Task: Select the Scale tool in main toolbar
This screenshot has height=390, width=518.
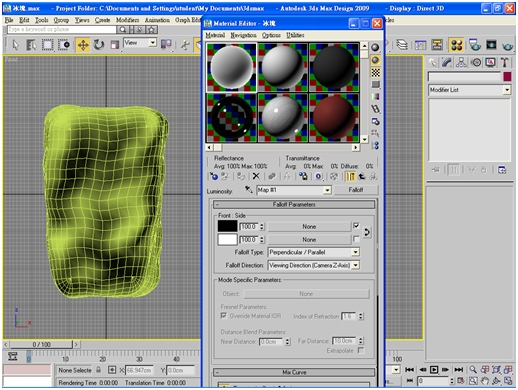Action: point(114,45)
